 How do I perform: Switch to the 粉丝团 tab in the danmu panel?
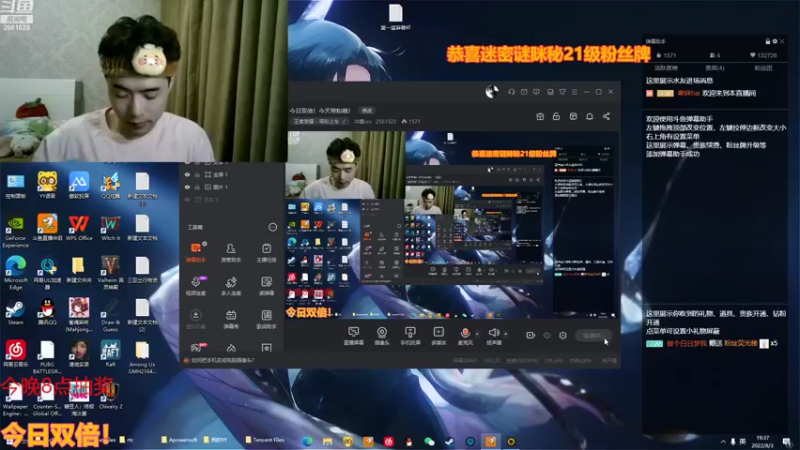[763, 68]
